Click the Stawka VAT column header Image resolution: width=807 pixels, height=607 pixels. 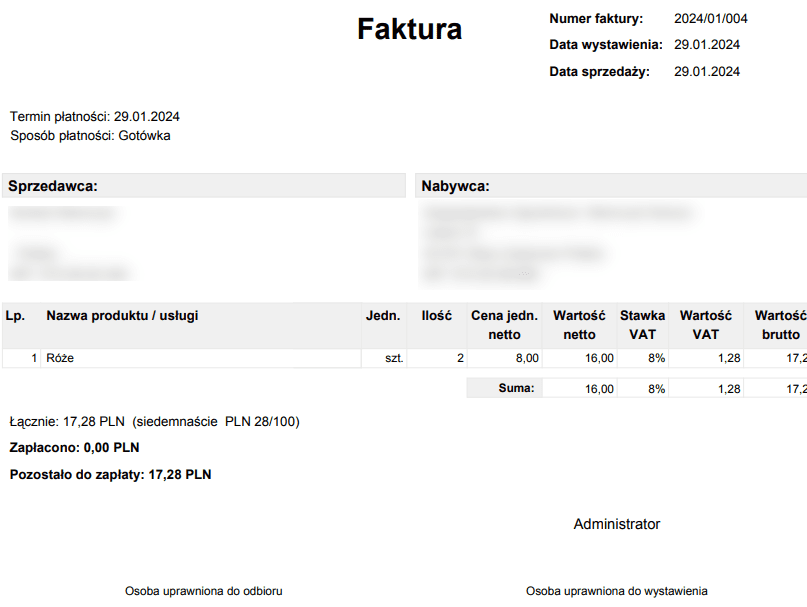coord(642,325)
